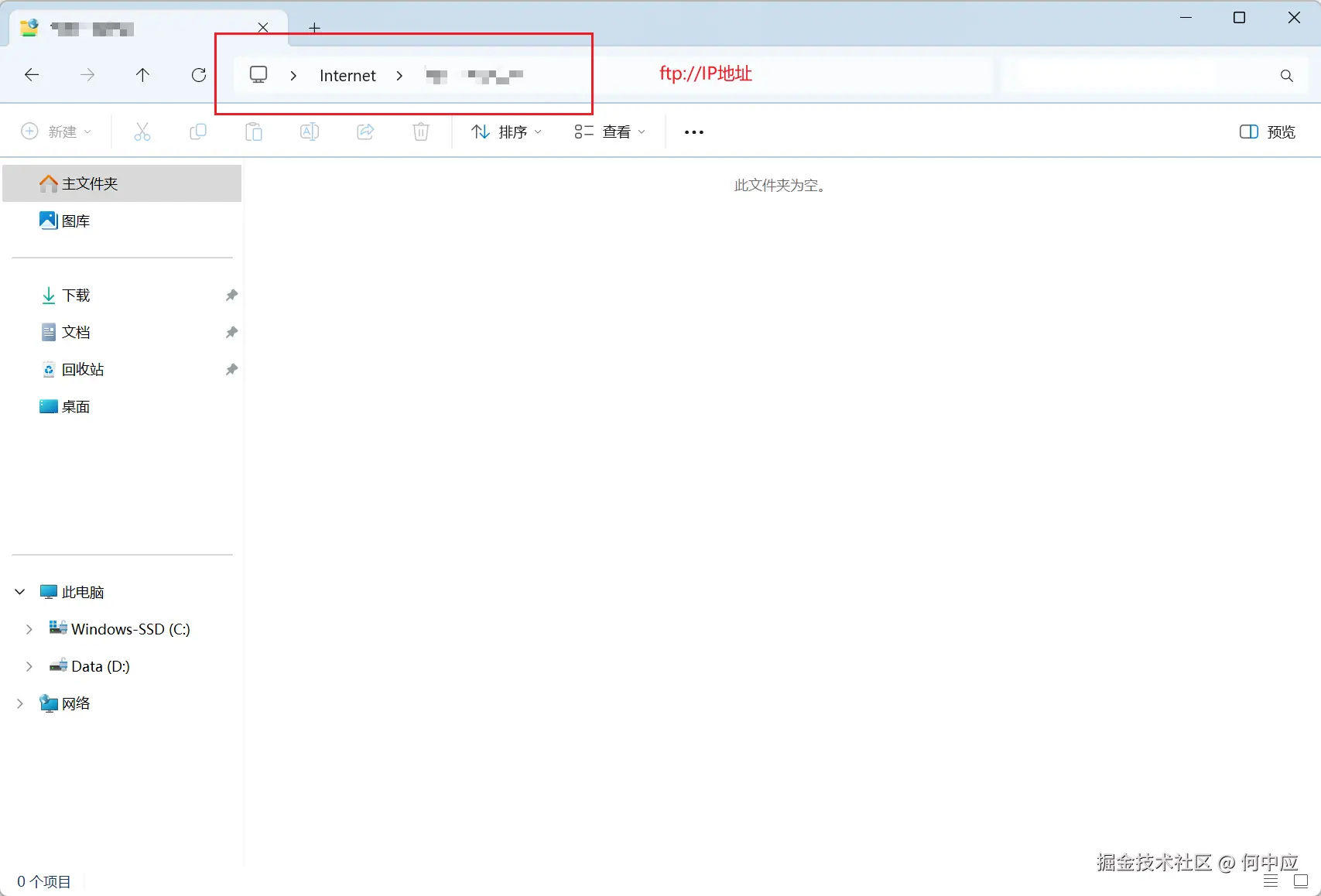Go back with the left arrow
The height and width of the screenshot is (896, 1321).
click(32, 75)
